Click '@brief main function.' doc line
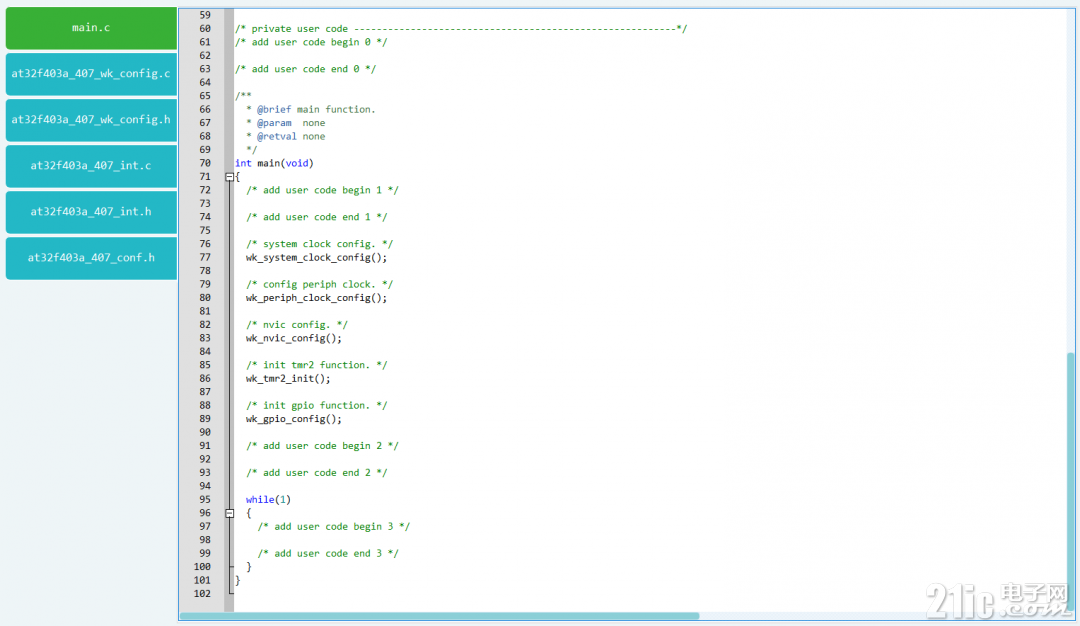The height and width of the screenshot is (626, 1080). (311, 109)
